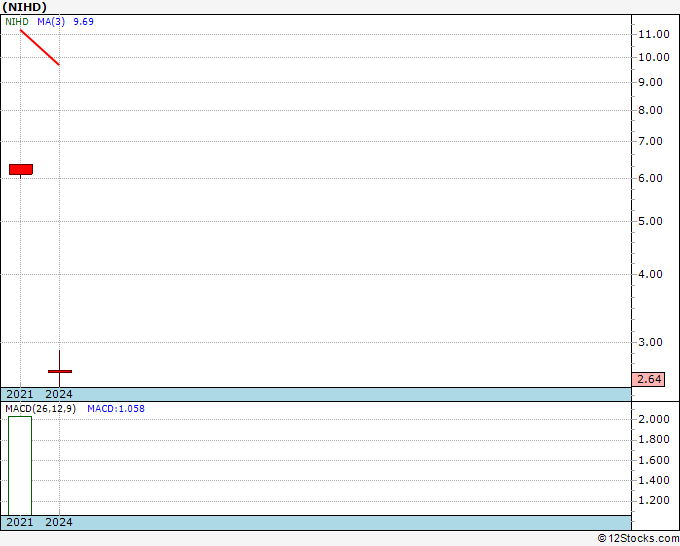Click the 9.69 moving average value
This screenshot has width=680, height=546.
[x=83, y=22]
